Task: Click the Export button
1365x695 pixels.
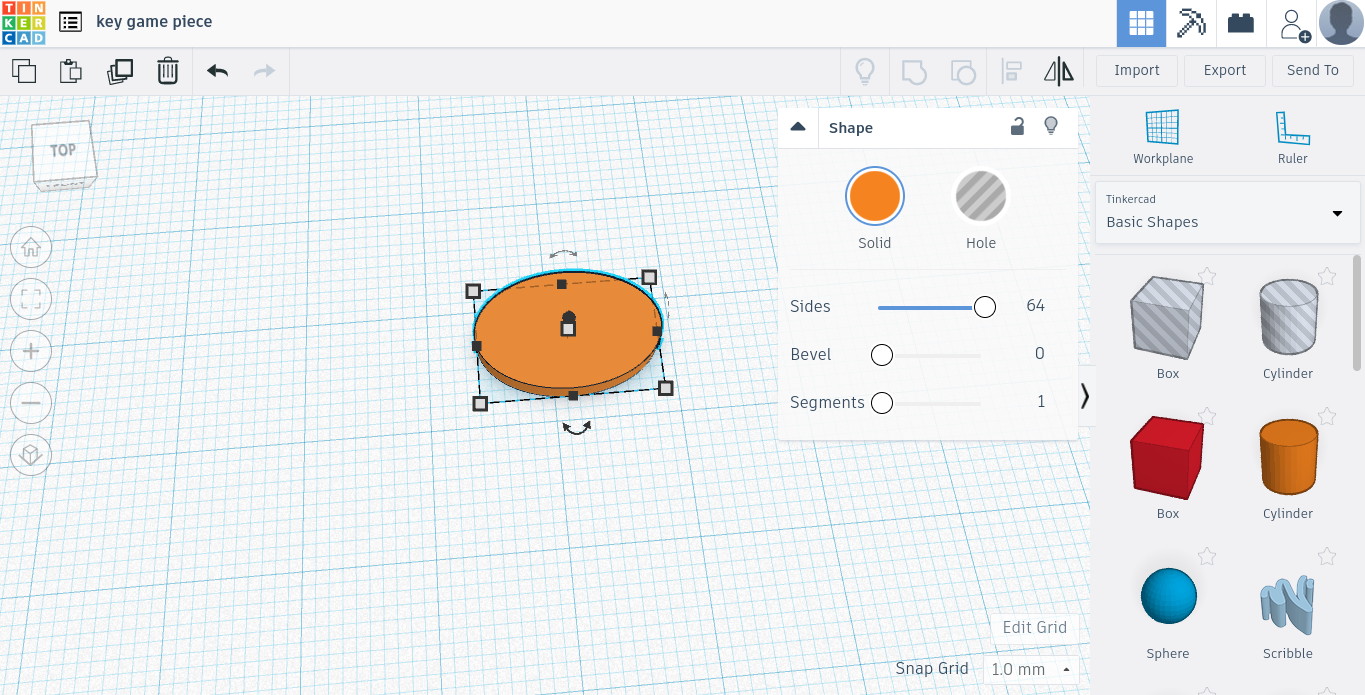Action: pos(1225,70)
